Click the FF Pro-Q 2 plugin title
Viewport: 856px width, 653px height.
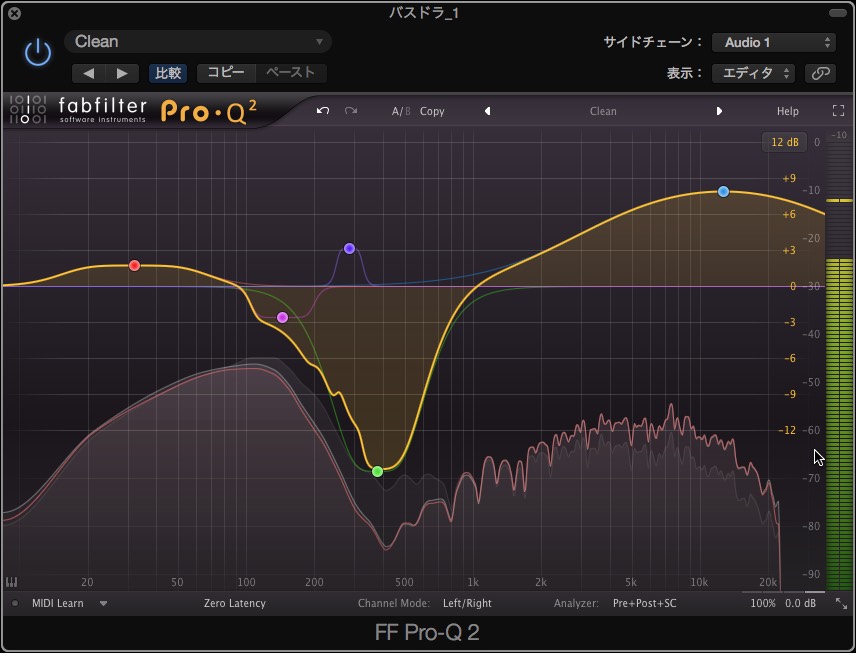click(427, 633)
